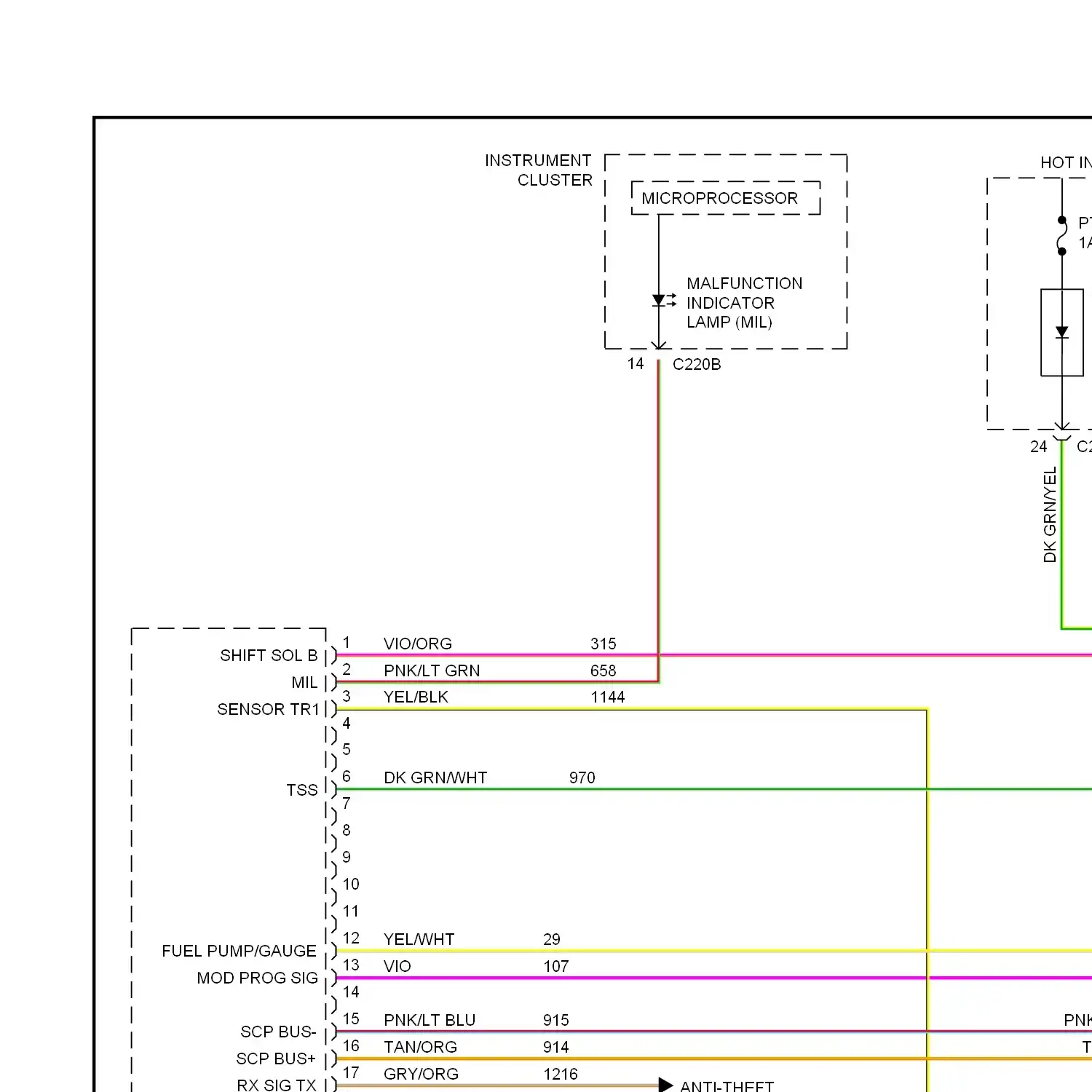Click the VIO wire label at pin 13
1092x1092 pixels.
pyautogui.click(x=397, y=966)
